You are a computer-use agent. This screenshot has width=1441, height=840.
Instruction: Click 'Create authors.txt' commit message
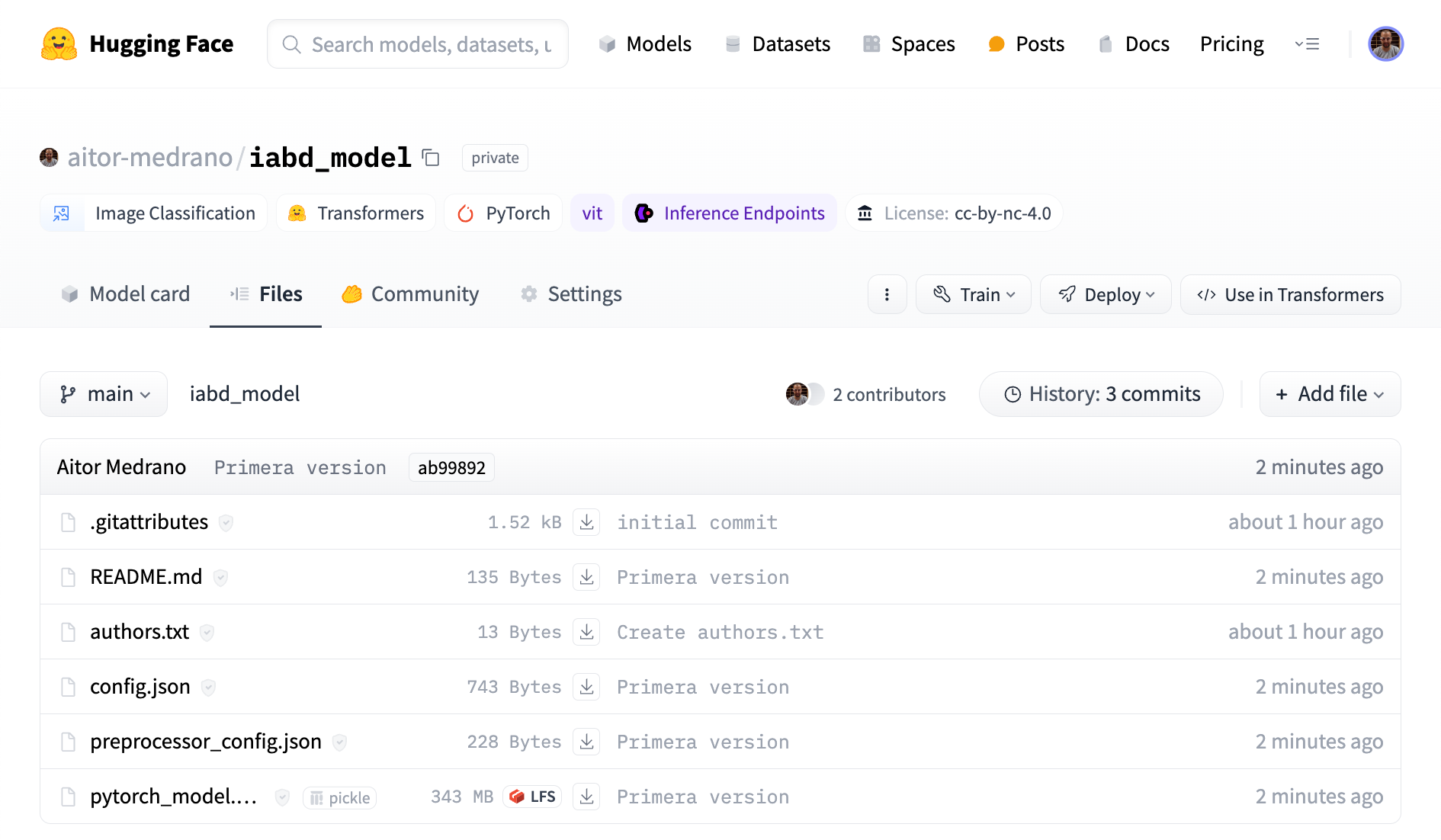720,633
